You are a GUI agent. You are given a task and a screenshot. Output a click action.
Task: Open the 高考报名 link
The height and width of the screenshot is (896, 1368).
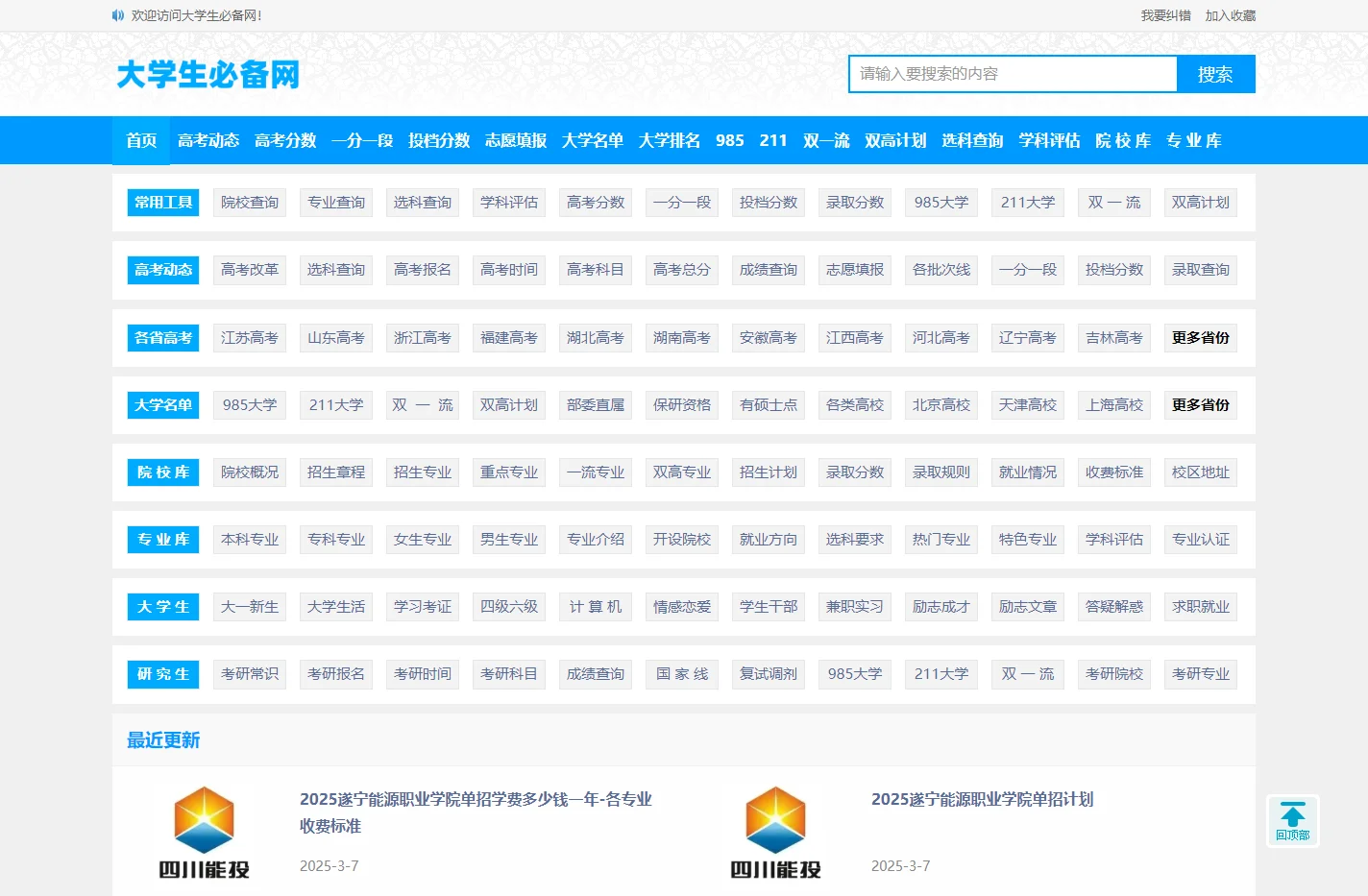pyautogui.click(x=423, y=270)
